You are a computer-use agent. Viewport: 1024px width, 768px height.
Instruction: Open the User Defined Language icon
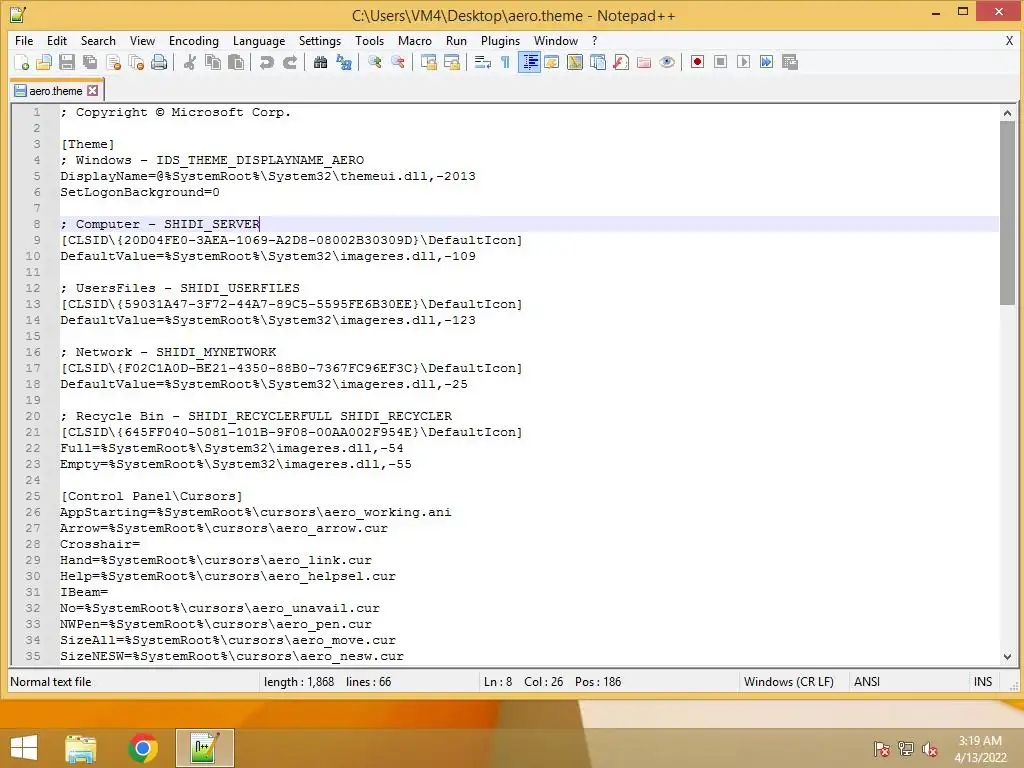point(552,62)
